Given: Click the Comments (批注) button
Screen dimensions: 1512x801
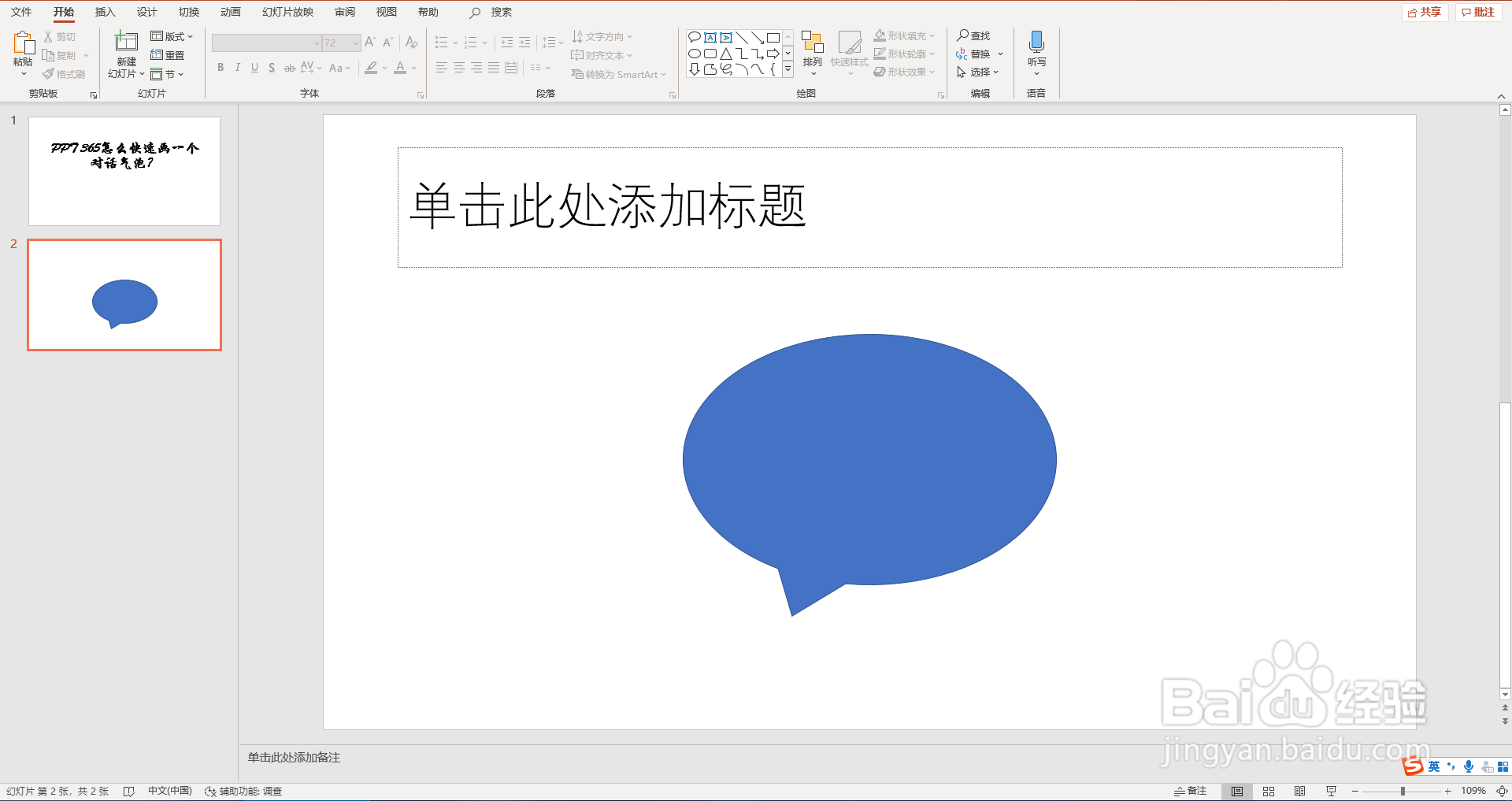Looking at the screenshot, I should click(x=1478, y=13).
